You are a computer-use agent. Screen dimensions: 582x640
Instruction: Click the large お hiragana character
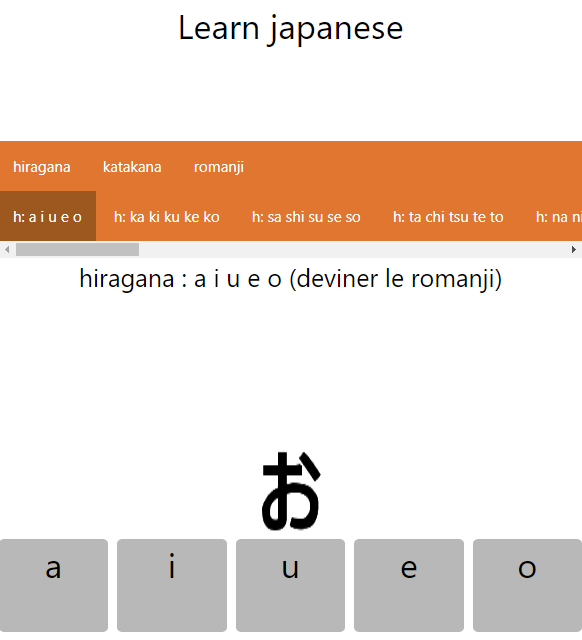click(291, 490)
